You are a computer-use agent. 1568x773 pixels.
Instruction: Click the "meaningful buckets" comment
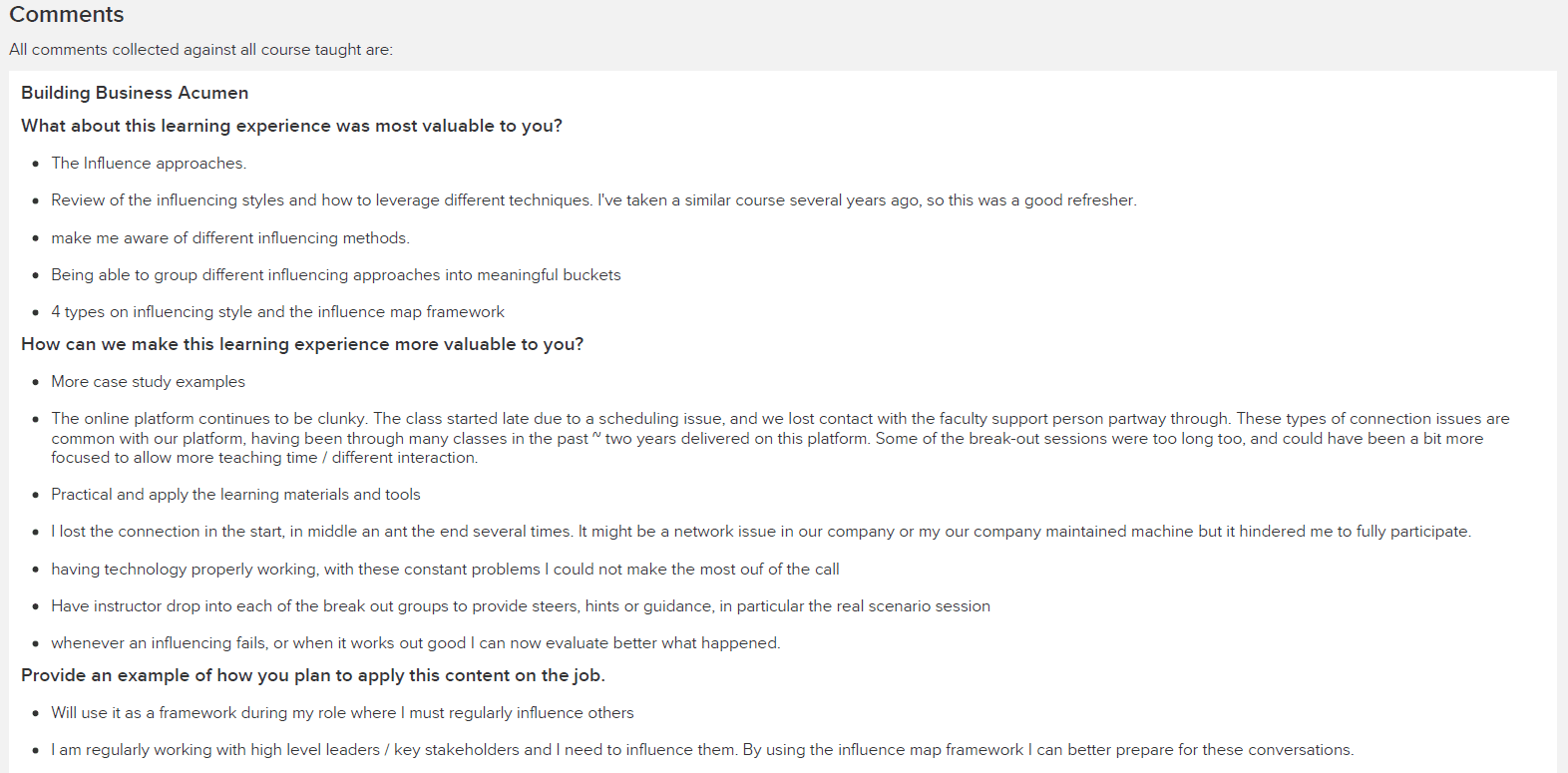click(x=336, y=275)
